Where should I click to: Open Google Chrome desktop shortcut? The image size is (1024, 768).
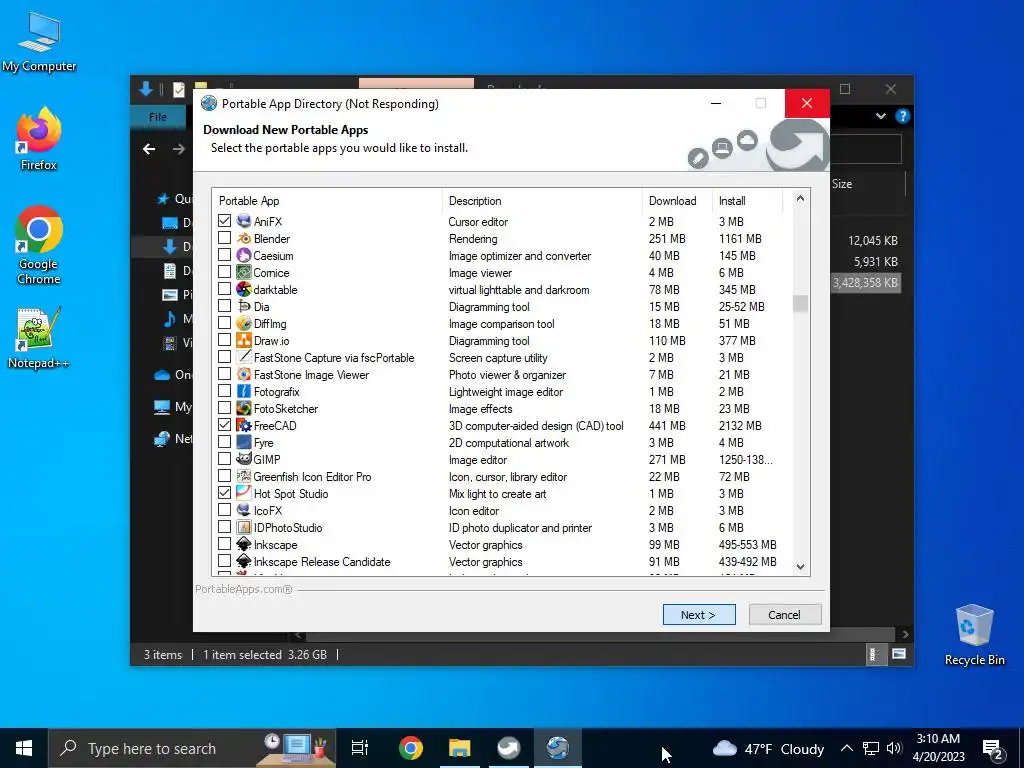pyautogui.click(x=39, y=245)
